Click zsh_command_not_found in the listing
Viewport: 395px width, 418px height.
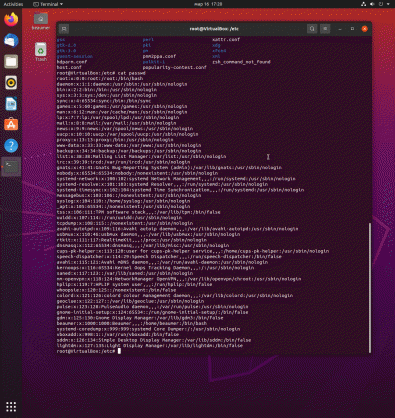click(241, 62)
